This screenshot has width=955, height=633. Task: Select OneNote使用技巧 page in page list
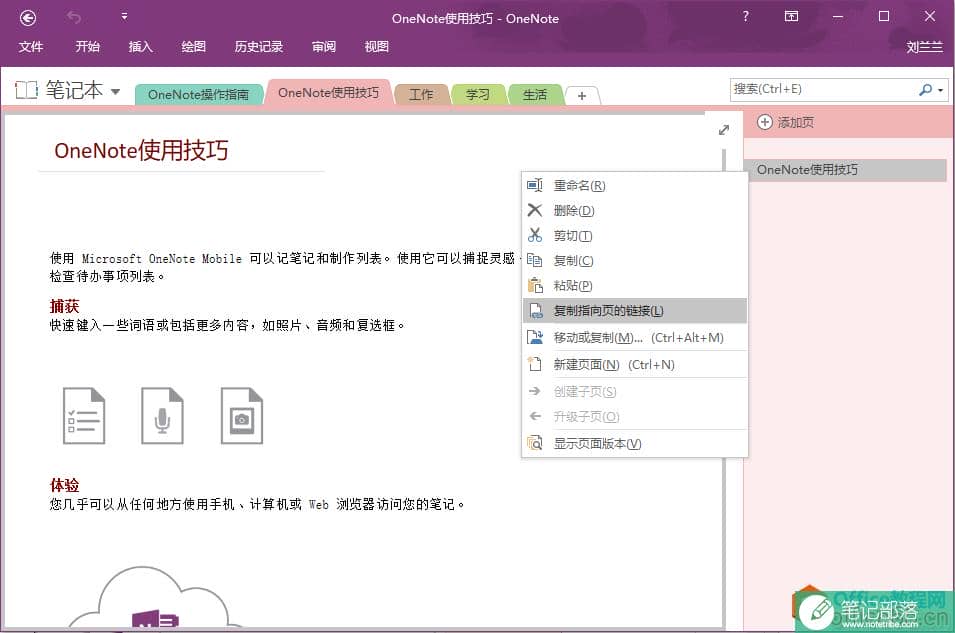[847, 170]
